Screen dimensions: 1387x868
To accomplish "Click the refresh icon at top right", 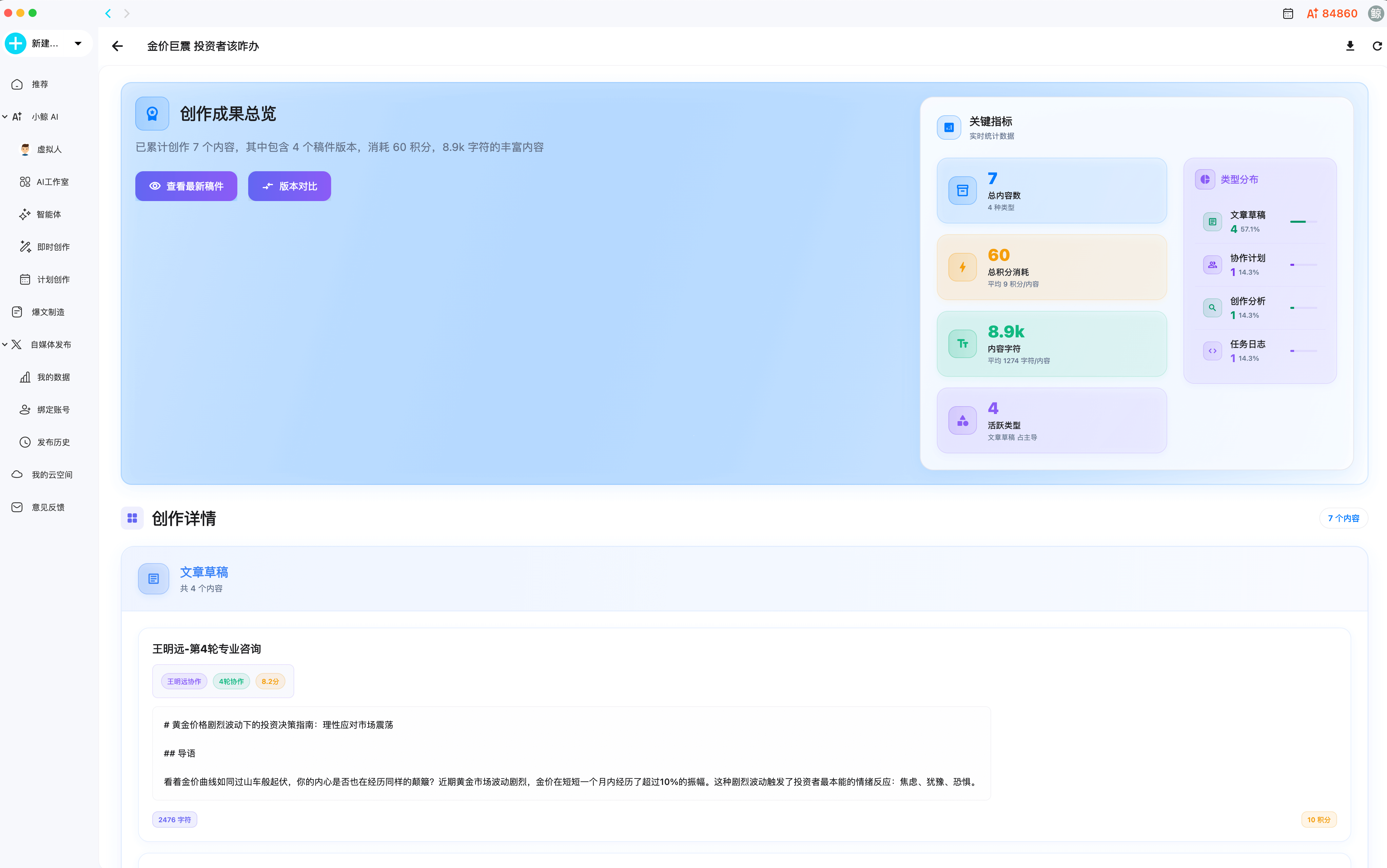I will click(x=1377, y=46).
